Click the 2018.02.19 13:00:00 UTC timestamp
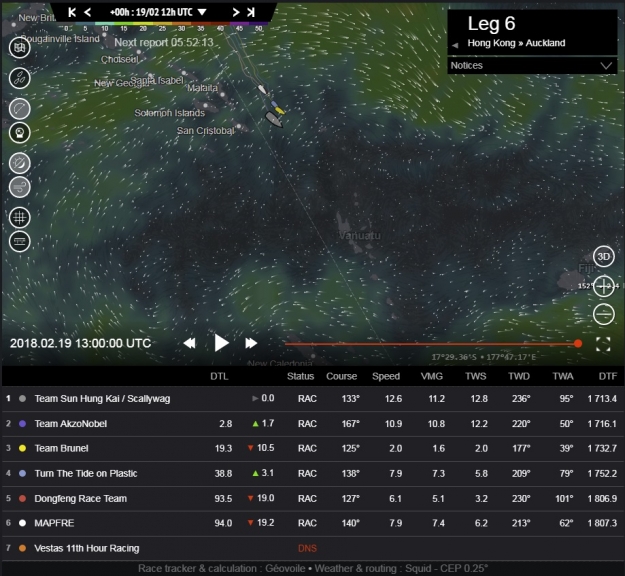The height and width of the screenshot is (576, 625). (81, 343)
